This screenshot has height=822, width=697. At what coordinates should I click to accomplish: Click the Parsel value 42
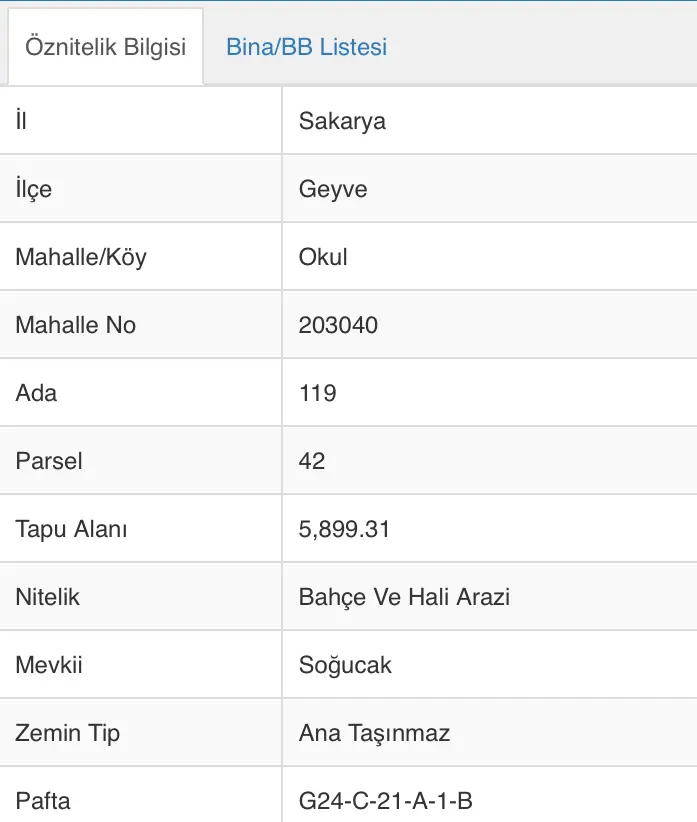[x=312, y=461]
